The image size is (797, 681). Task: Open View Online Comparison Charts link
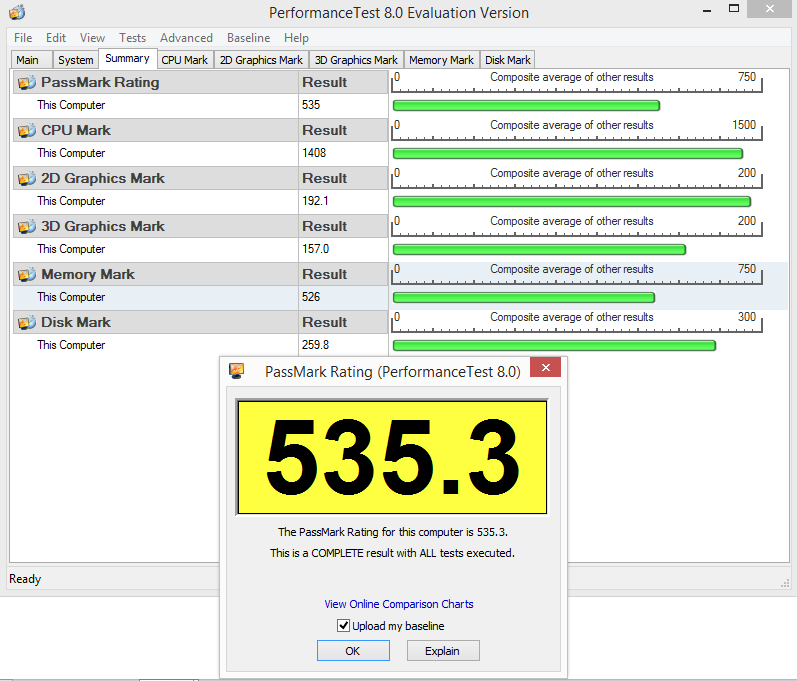point(399,604)
